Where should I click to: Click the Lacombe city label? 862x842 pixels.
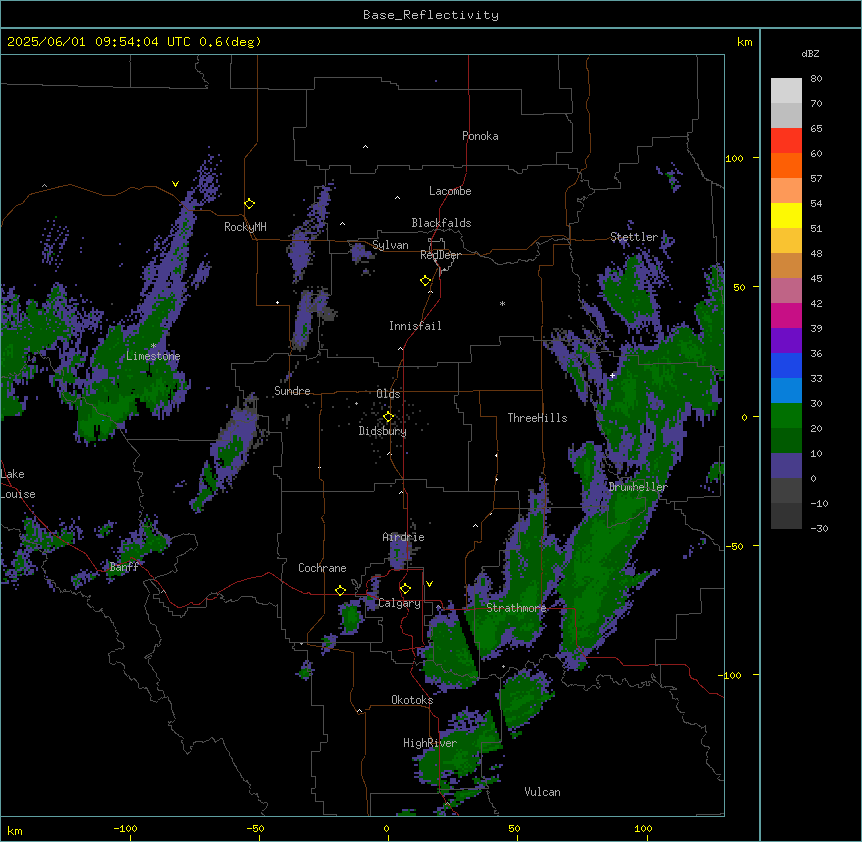pyautogui.click(x=450, y=191)
